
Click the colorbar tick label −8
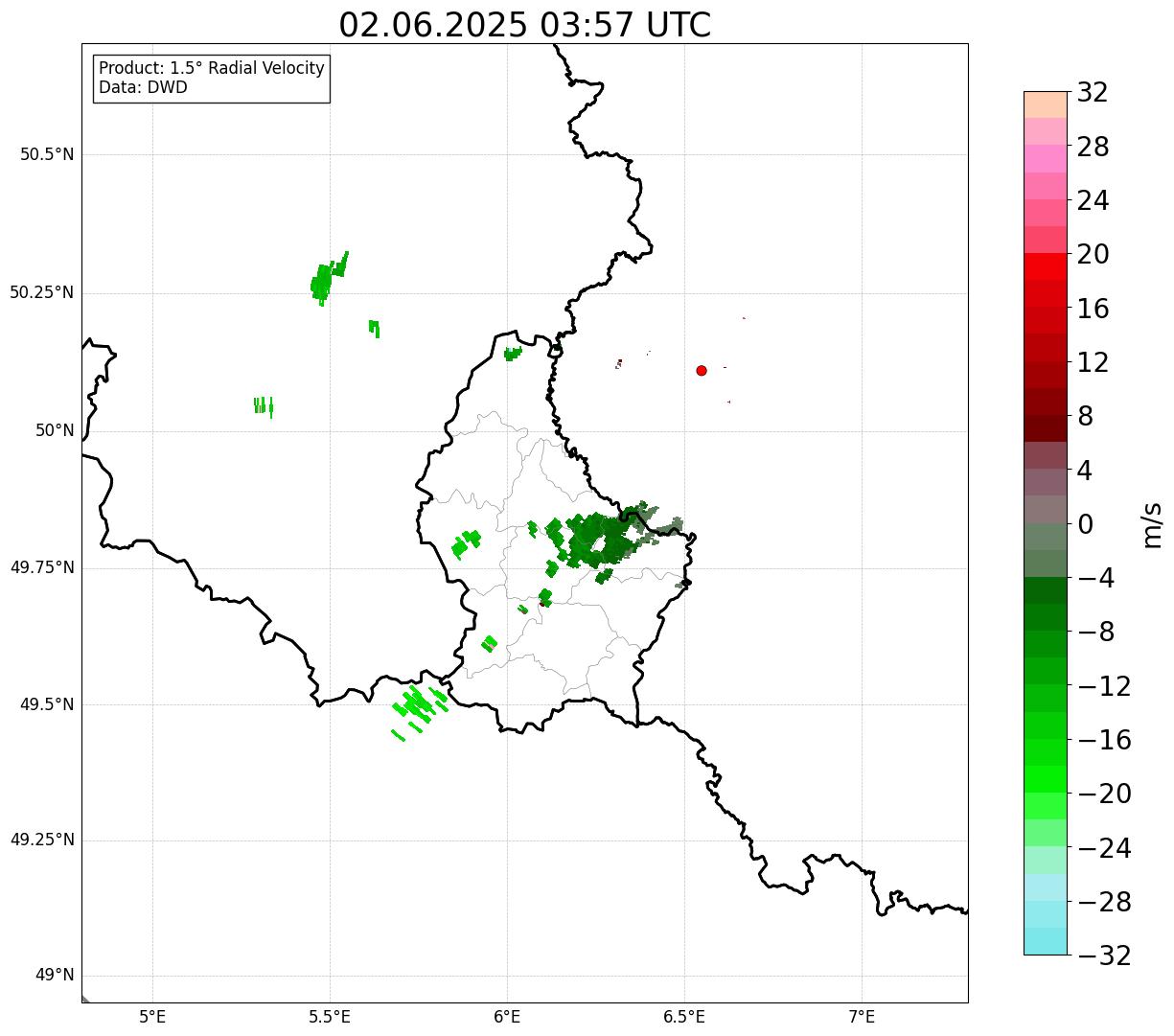point(1095,633)
